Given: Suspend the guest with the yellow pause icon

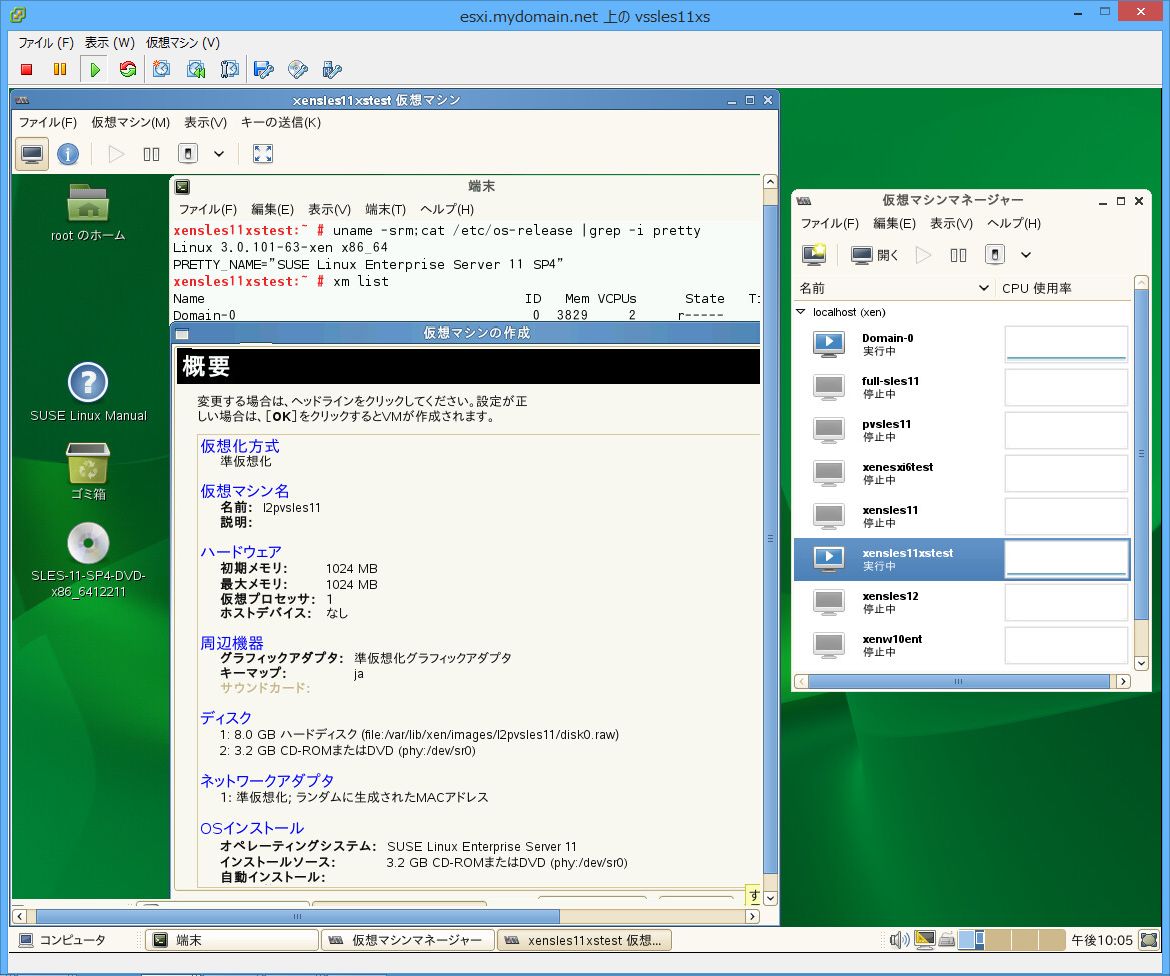Looking at the screenshot, I should (60, 69).
